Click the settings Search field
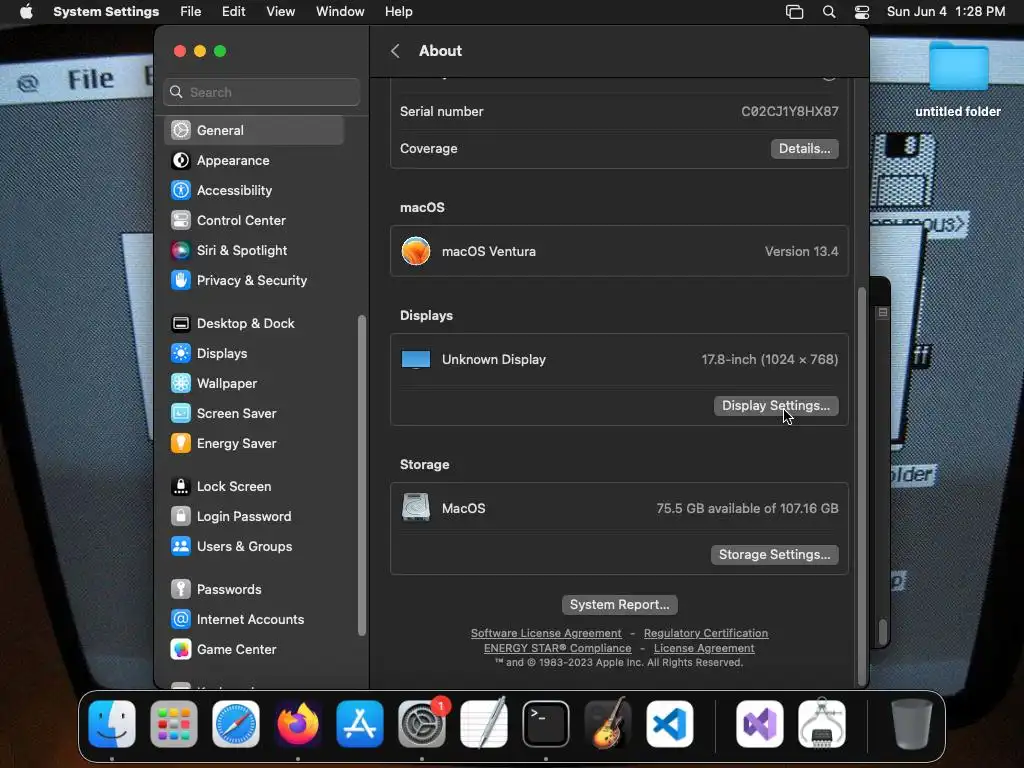 261,92
